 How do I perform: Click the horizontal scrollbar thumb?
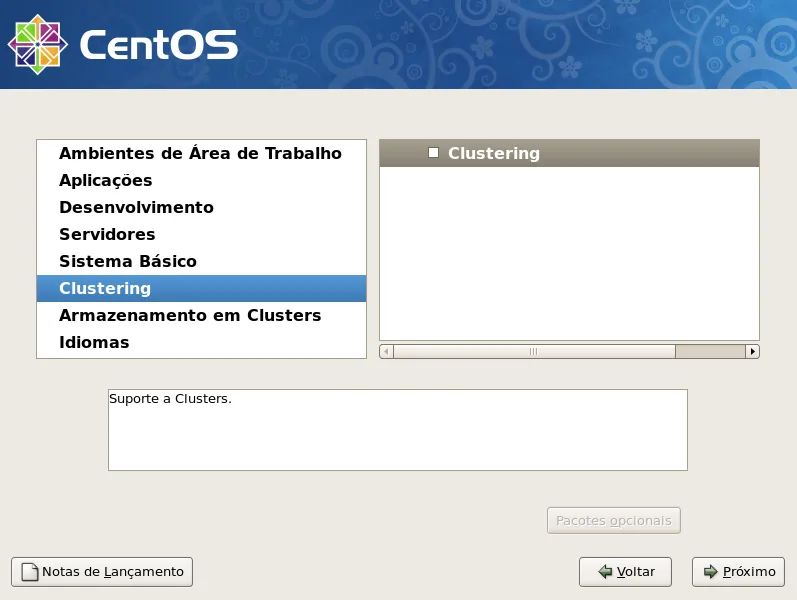coord(534,351)
